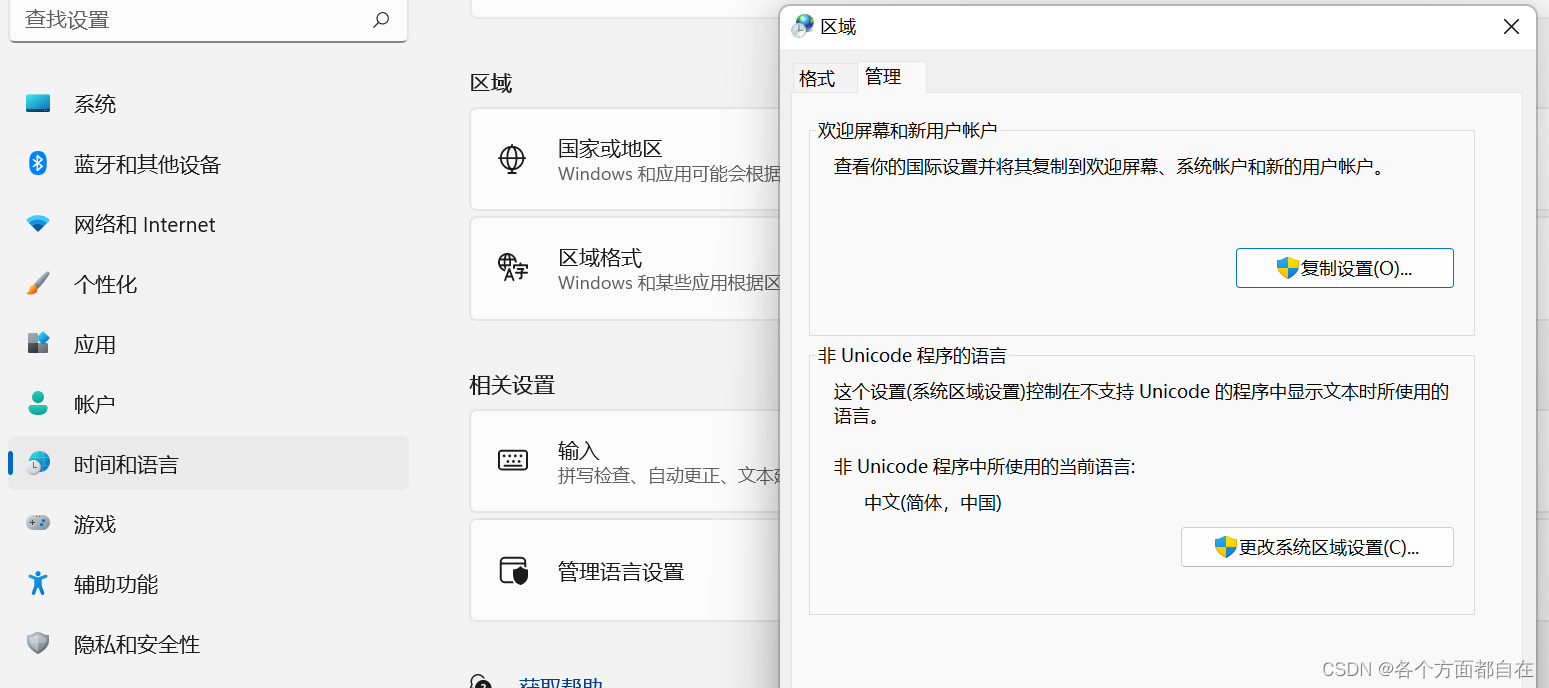Click the globe icon beside 国家或地区
This screenshot has width=1549, height=688.
(512, 160)
